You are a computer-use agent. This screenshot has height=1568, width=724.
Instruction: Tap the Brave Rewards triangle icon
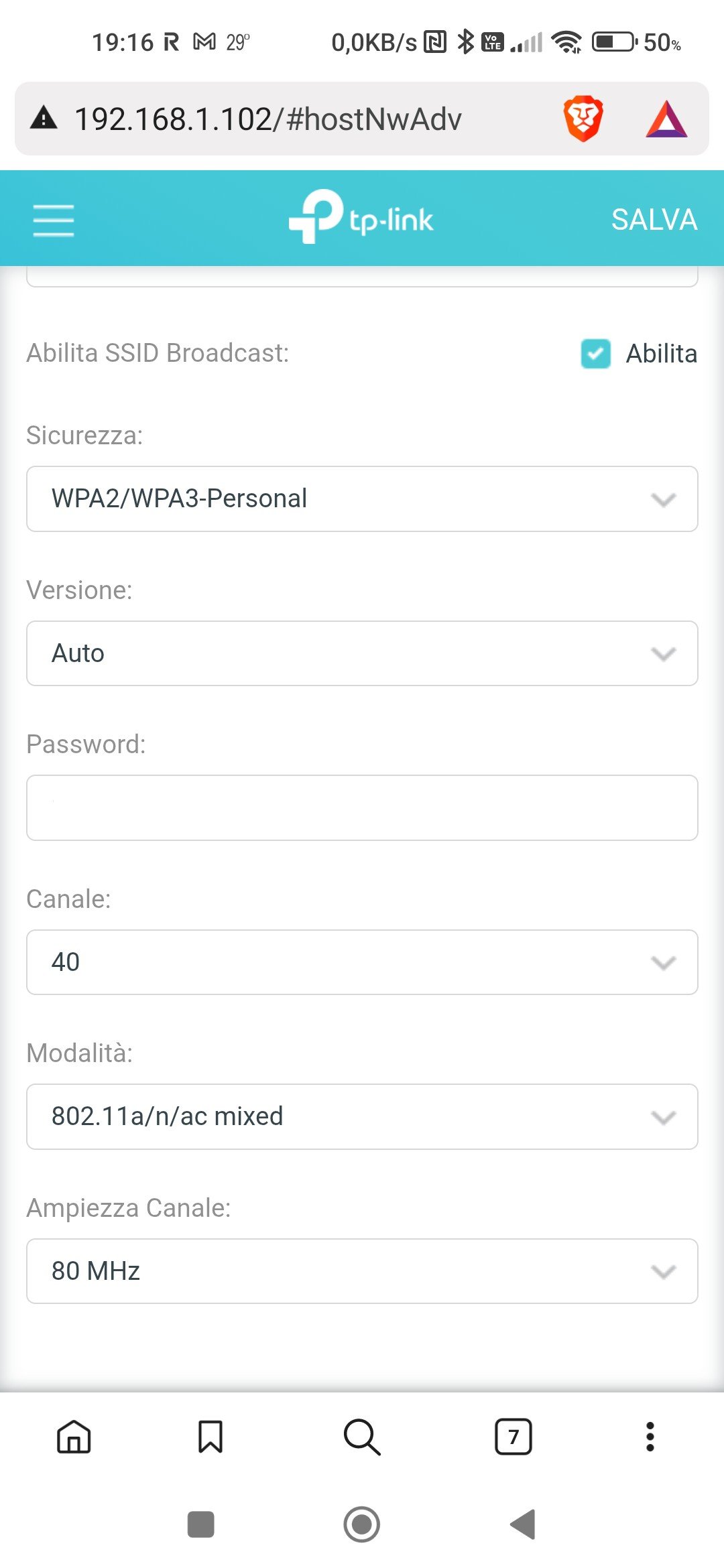pyautogui.click(x=666, y=119)
